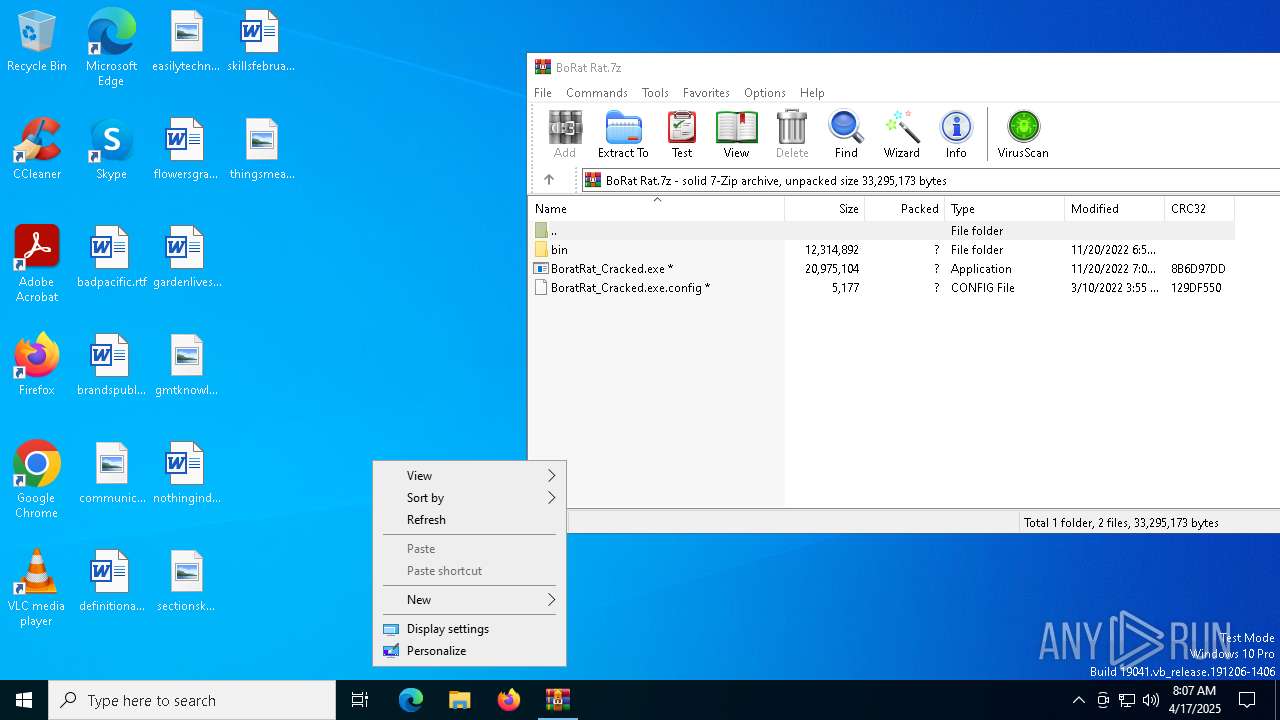
Task: Expand the View submenu in context menu
Action: (469, 476)
